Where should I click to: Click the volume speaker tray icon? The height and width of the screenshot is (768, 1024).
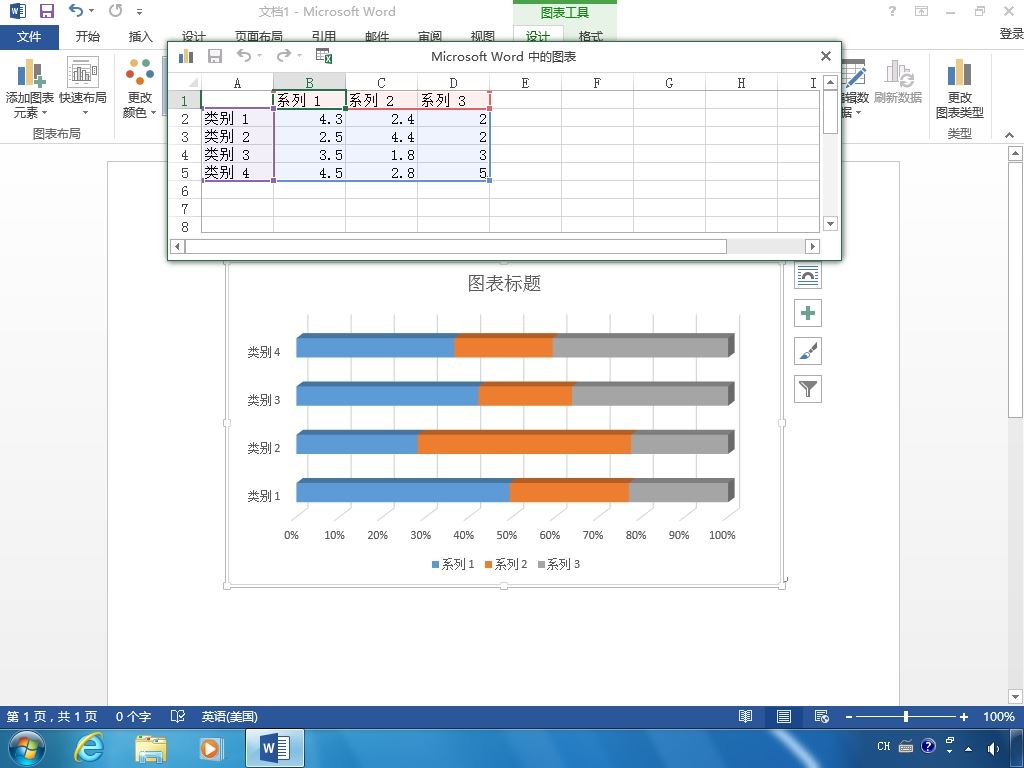993,748
